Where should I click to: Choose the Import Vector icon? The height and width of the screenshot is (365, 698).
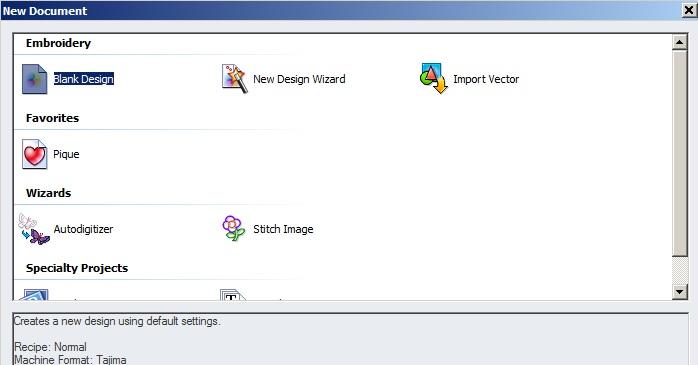tap(434, 79)
